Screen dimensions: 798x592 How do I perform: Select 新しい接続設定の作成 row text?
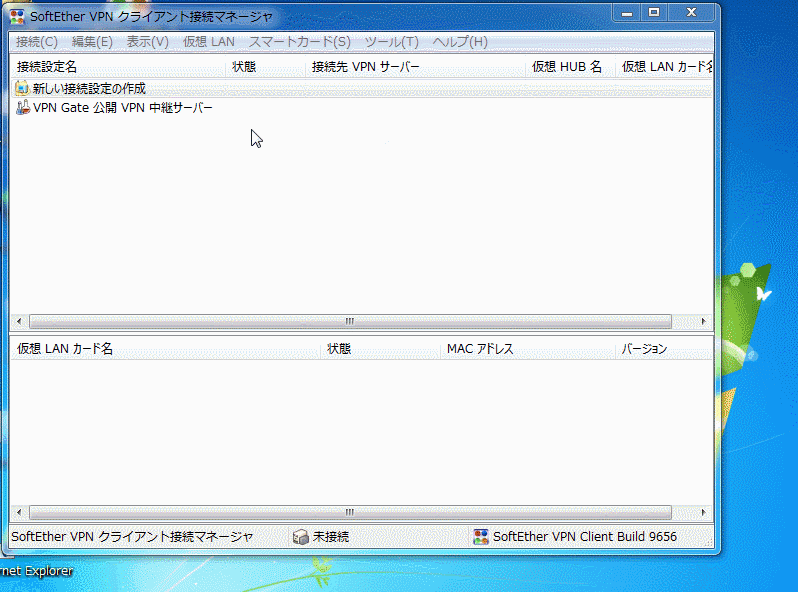click(90, 89)
